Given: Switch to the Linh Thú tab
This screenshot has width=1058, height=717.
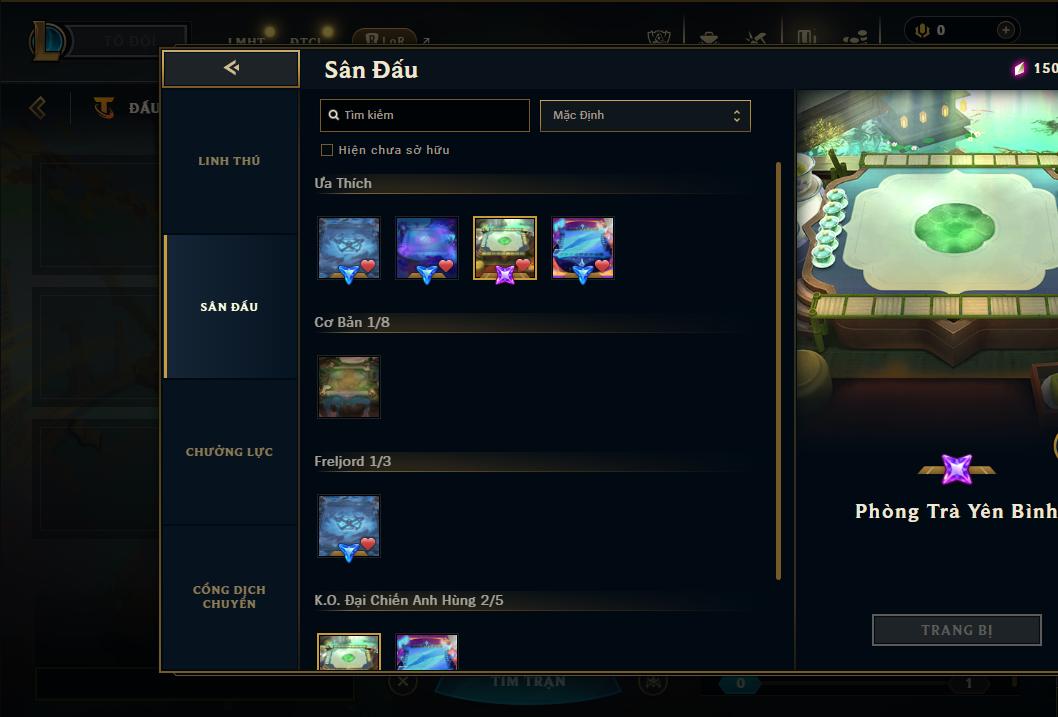Looking at the screenshot, I should pos(229,161).
